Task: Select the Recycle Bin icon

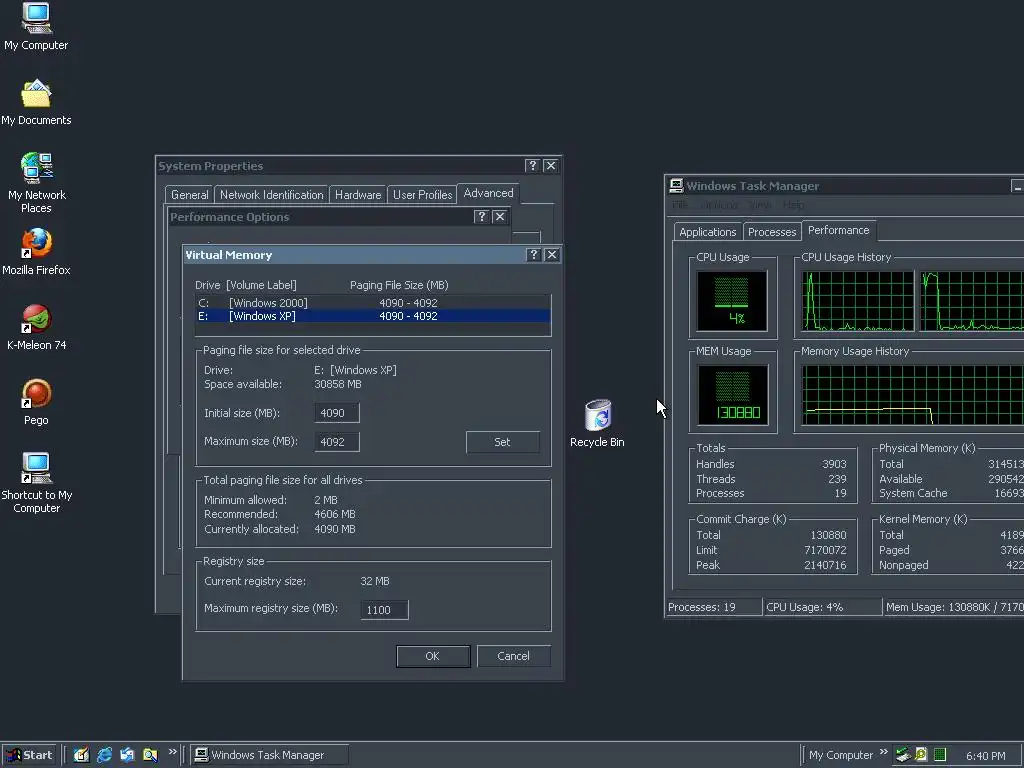Action: pyautogui.click(x=597, y=423)
